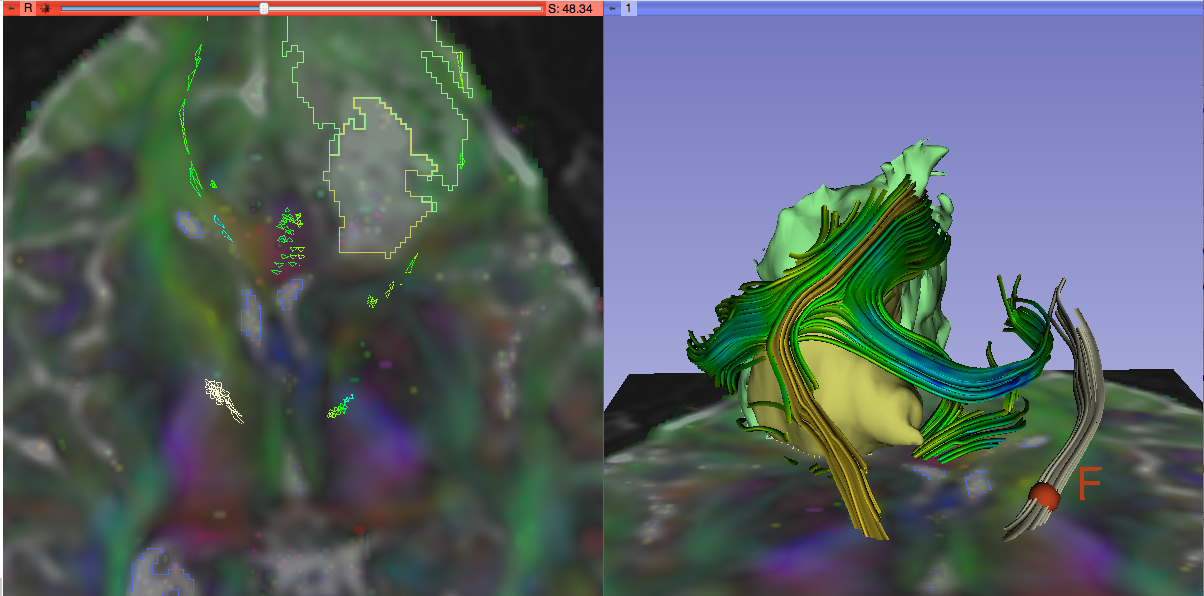Click the blue title bar of 3D view
The image size is (1204, 596).
pos(900,8)
